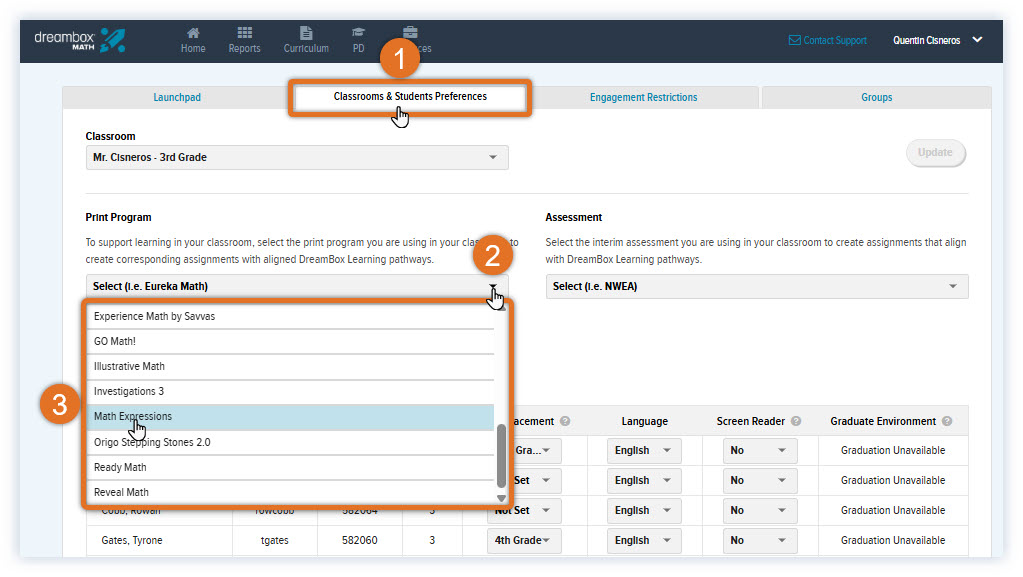Open the Reports grid icon
The image size is (1023, 577).
[x=245, y=33]
